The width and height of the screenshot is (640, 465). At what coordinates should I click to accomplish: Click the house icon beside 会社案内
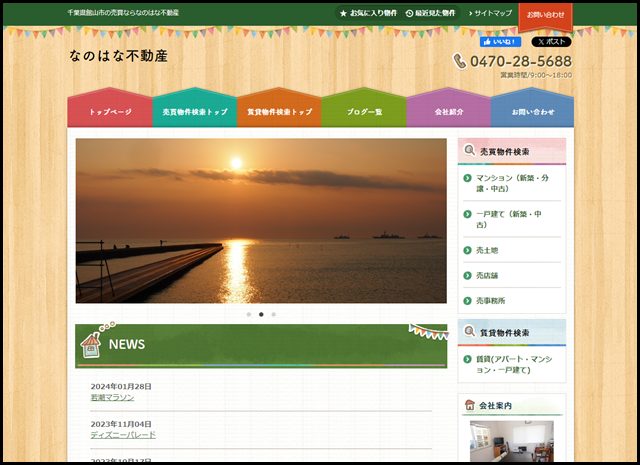tap(470, 405)
